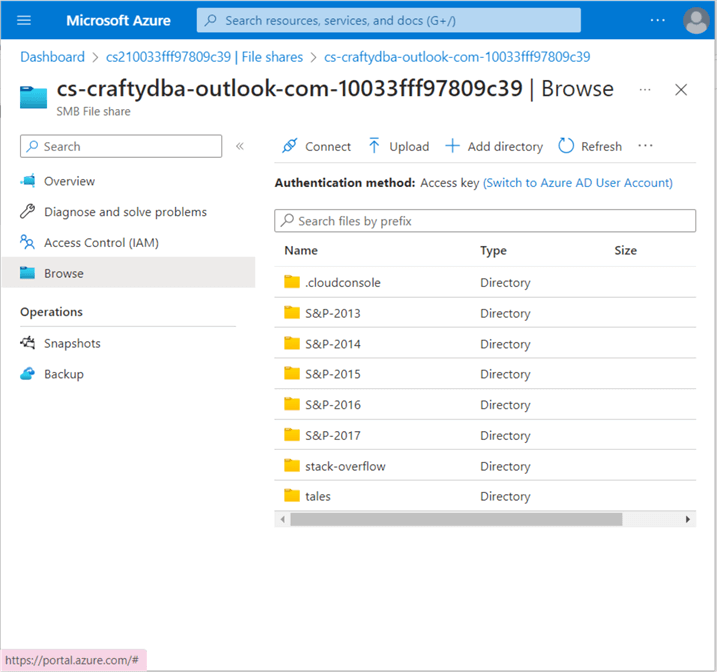Switch to Azure AD User Account
Image resolution: width=717 pixels, height=672 pixels.
(578, 183)
